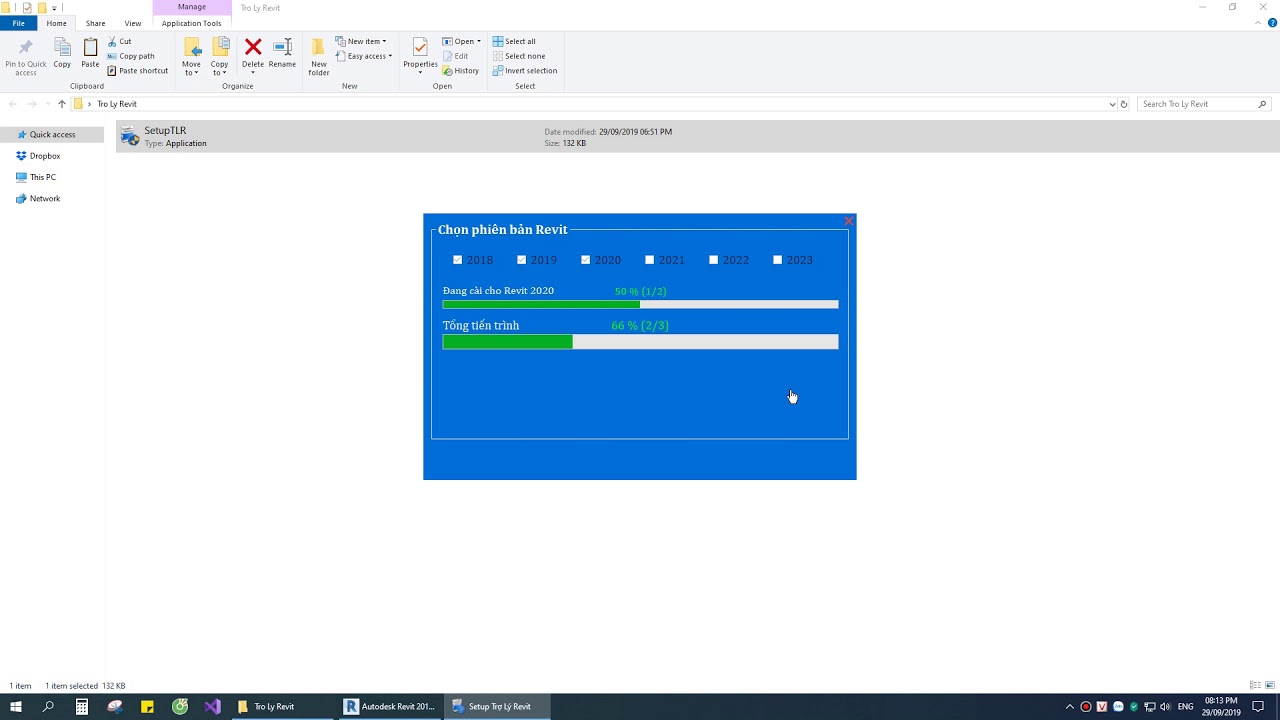Click the Tro Ly Revit address breadcrumb
The width and height of the screenshot is (1280, 720).
[x=117, y=104]
